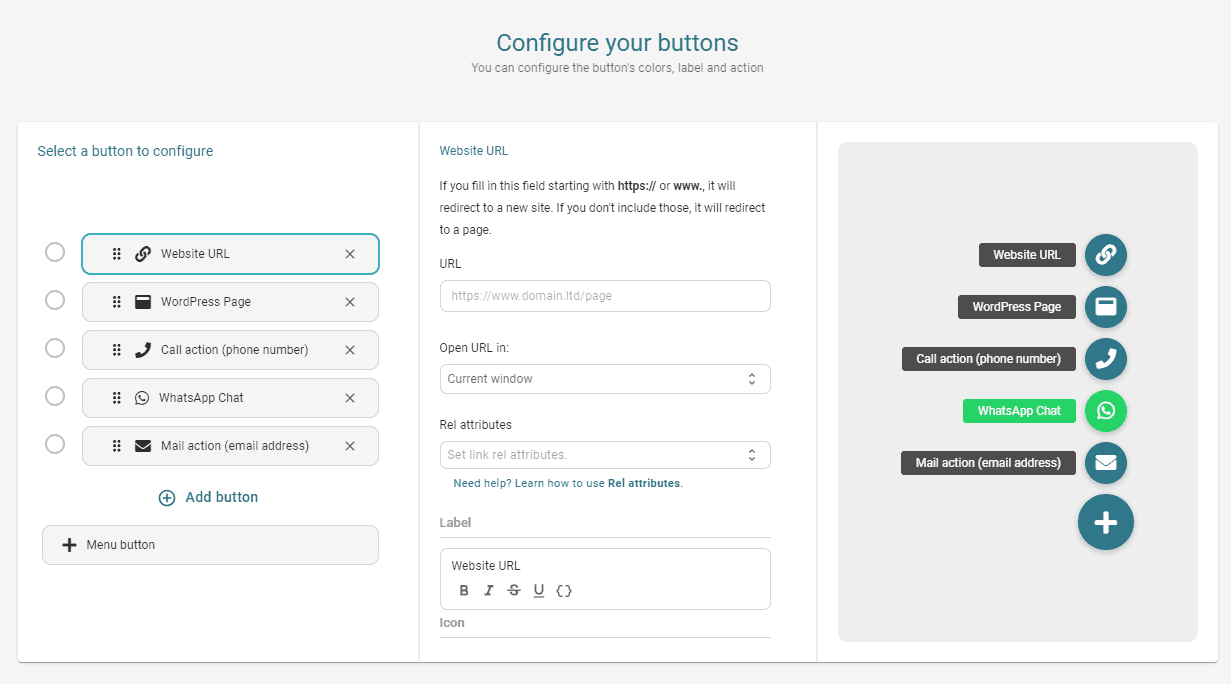The height and width of the screenshot is (684, 1231).
Task: Click the code formatting icon in the Label editor
Action: [x=563, y=590]
